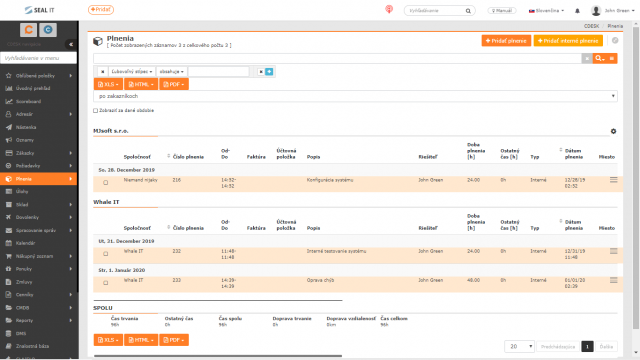Open row menu for plnenie 233
Image resolution: width=640 pixels, height=360 pixels.
pyautogui.click(x=613, y=280)
